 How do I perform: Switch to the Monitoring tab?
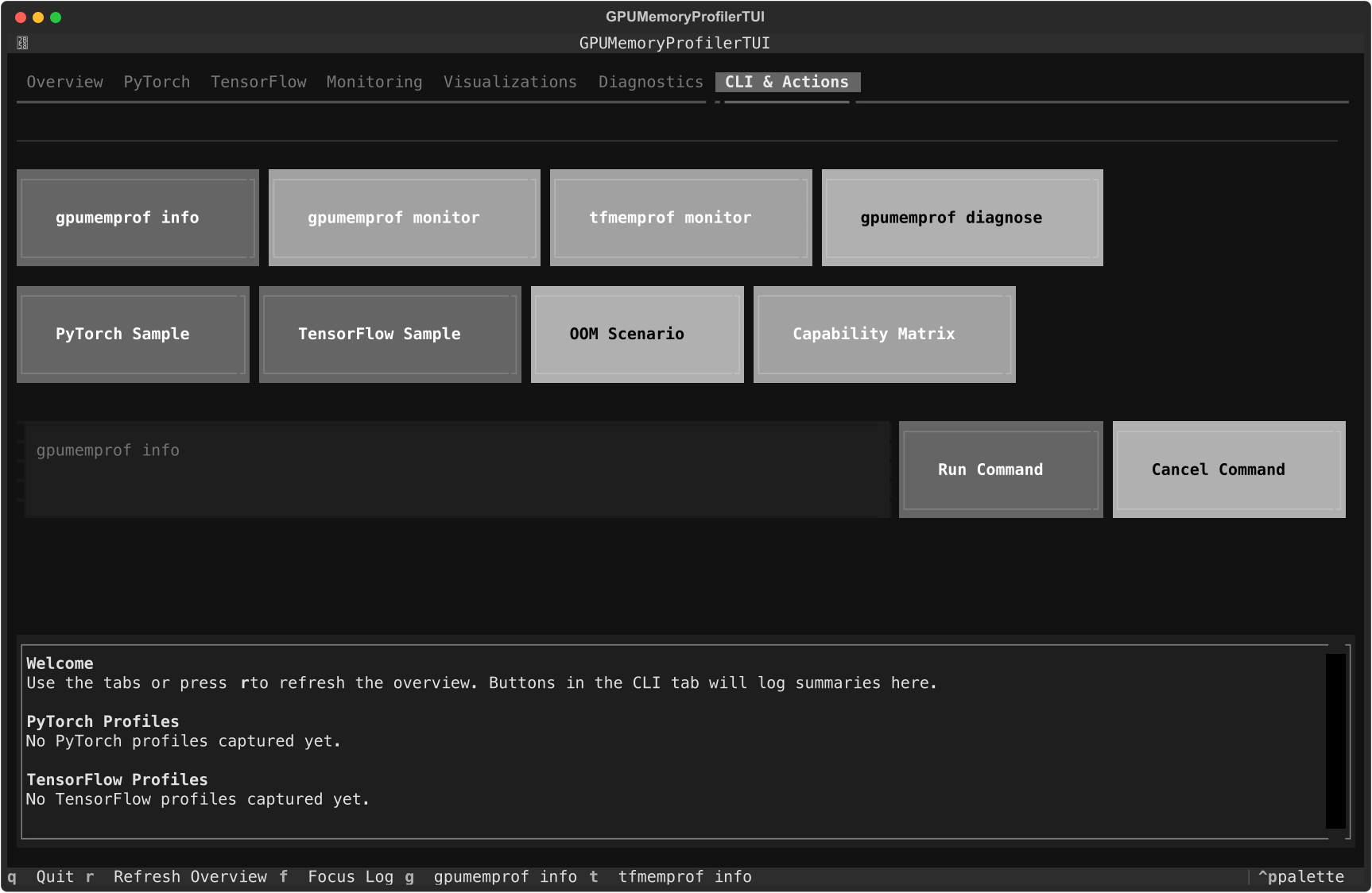point(374,82)
